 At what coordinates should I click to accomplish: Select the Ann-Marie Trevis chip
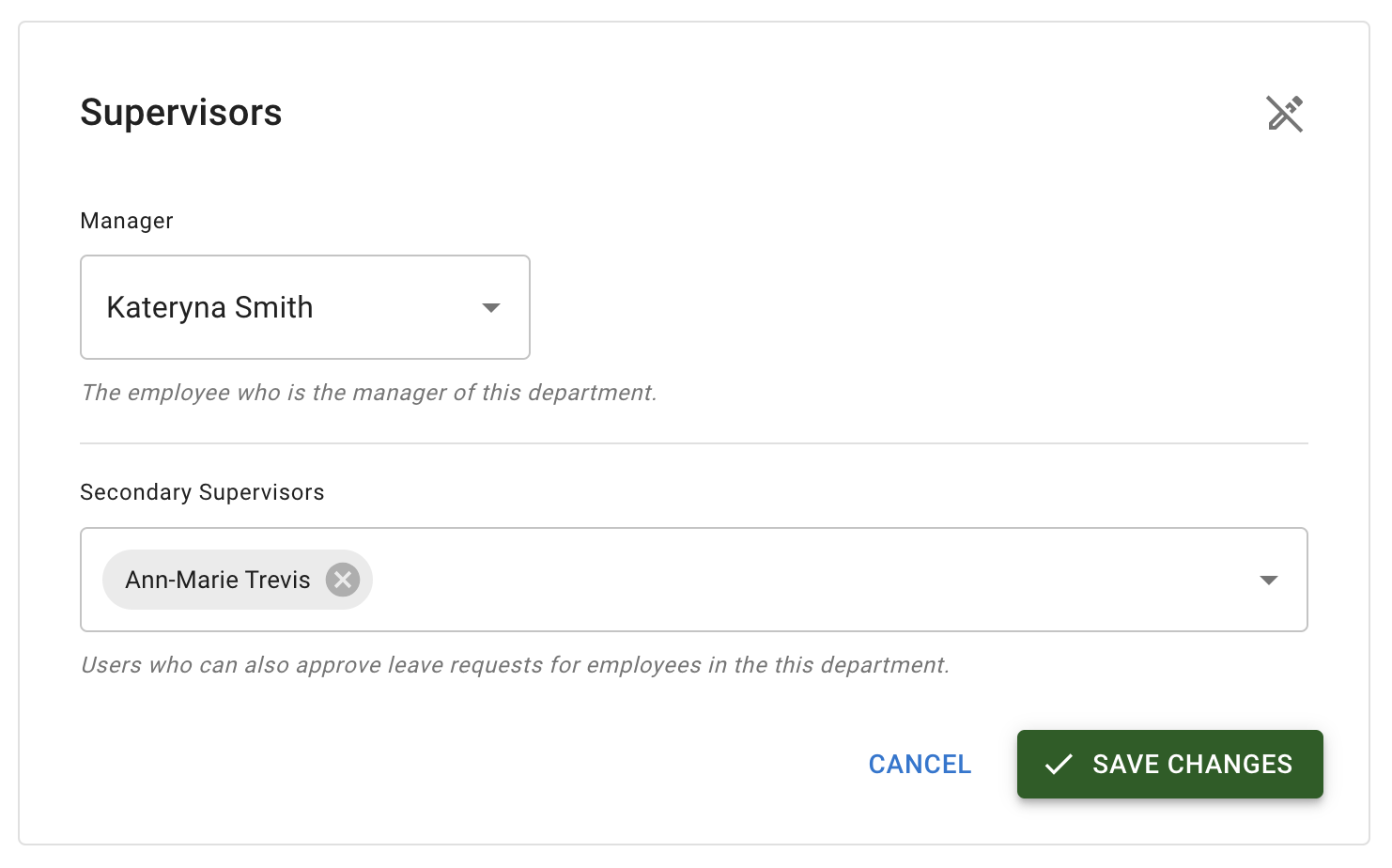click(216, 580)
